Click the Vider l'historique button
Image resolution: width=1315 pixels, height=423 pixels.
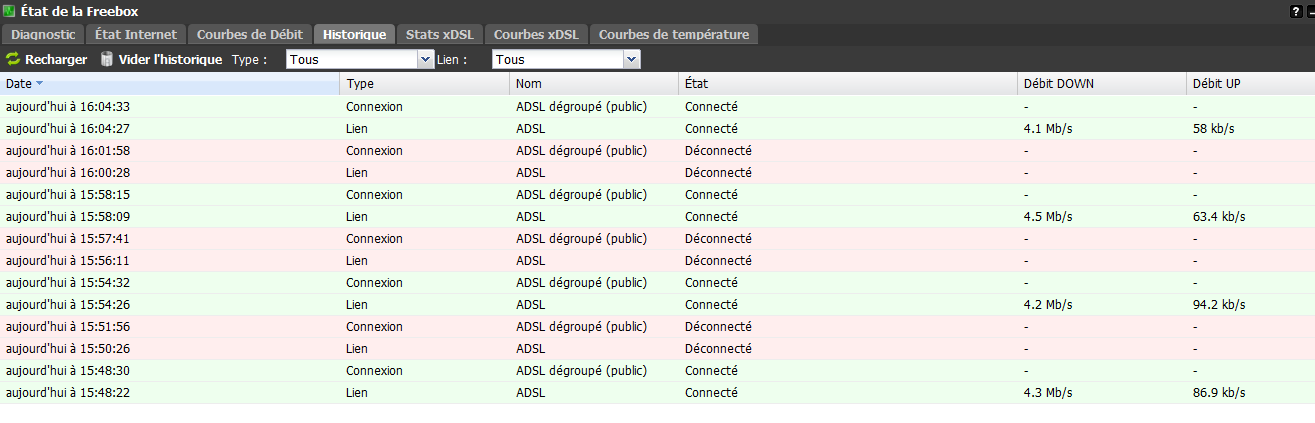click(162, 60)
